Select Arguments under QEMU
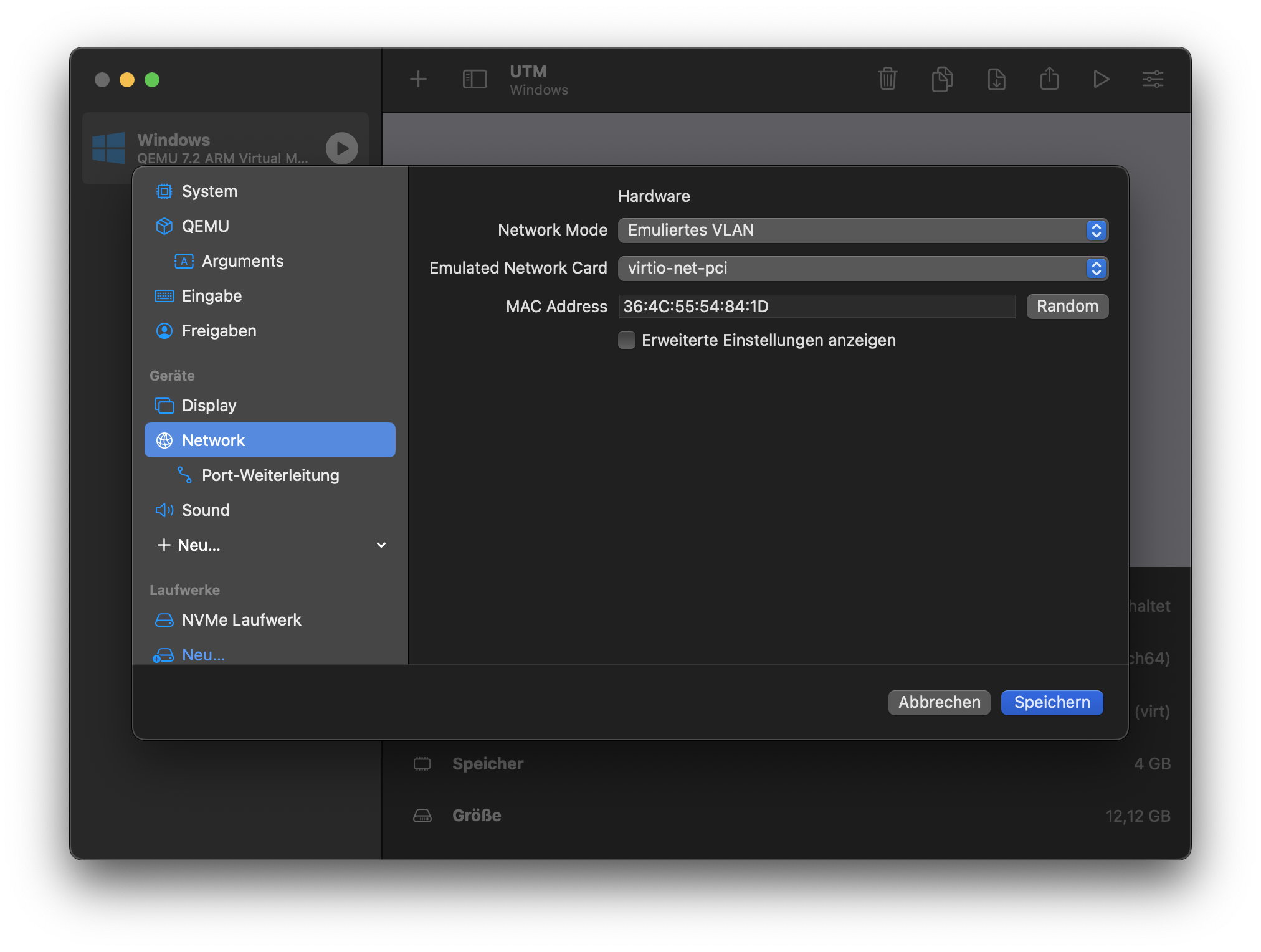 (x=270, y=261)
